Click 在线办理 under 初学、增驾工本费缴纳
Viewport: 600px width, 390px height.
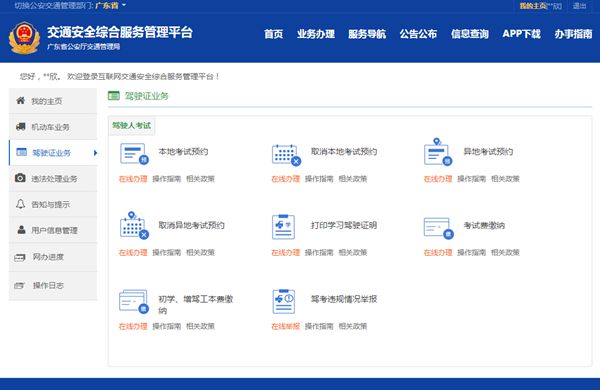click(x=133, y=326)
